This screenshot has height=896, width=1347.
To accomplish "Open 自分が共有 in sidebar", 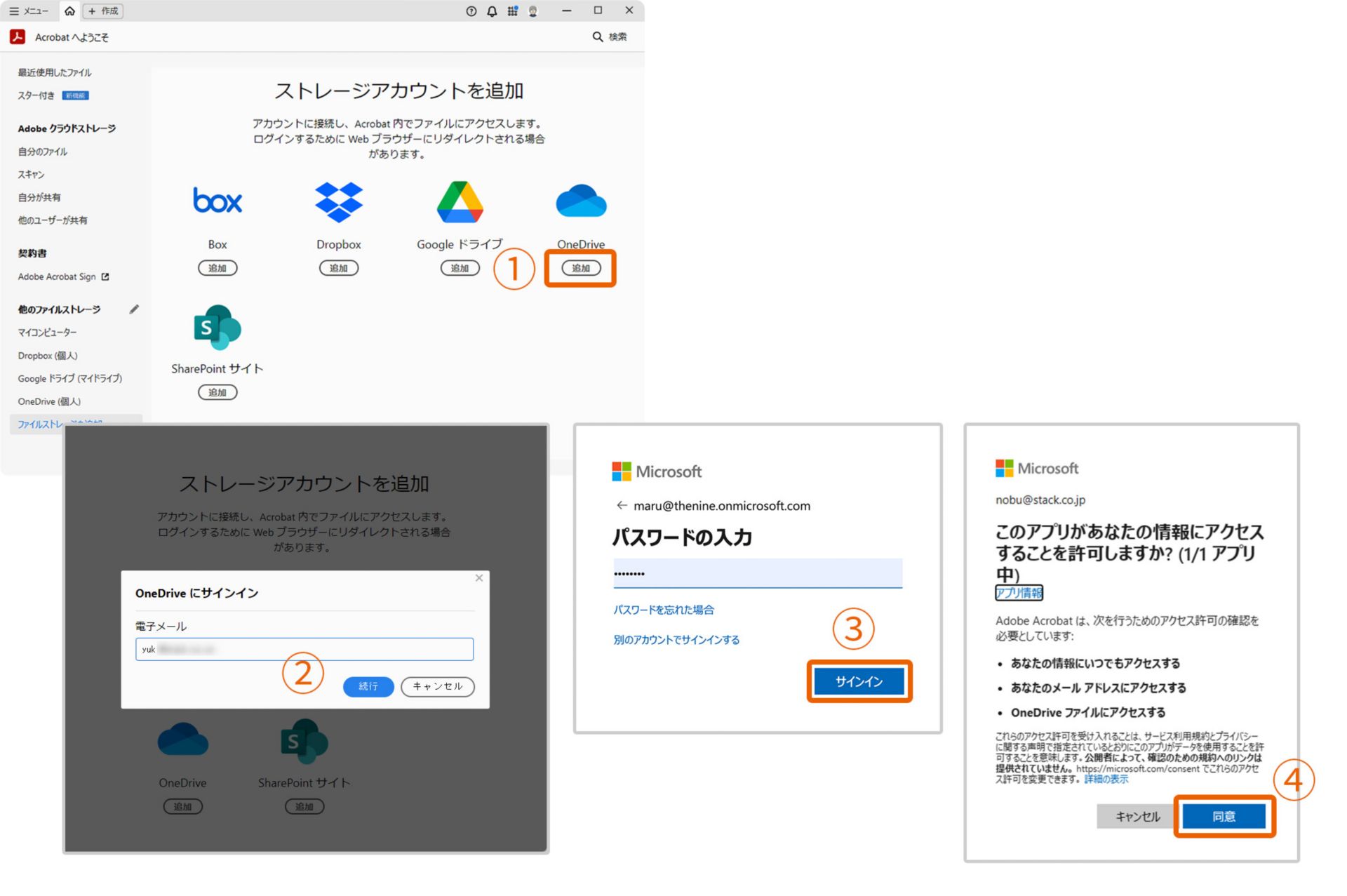I will (x=39, y=197).
